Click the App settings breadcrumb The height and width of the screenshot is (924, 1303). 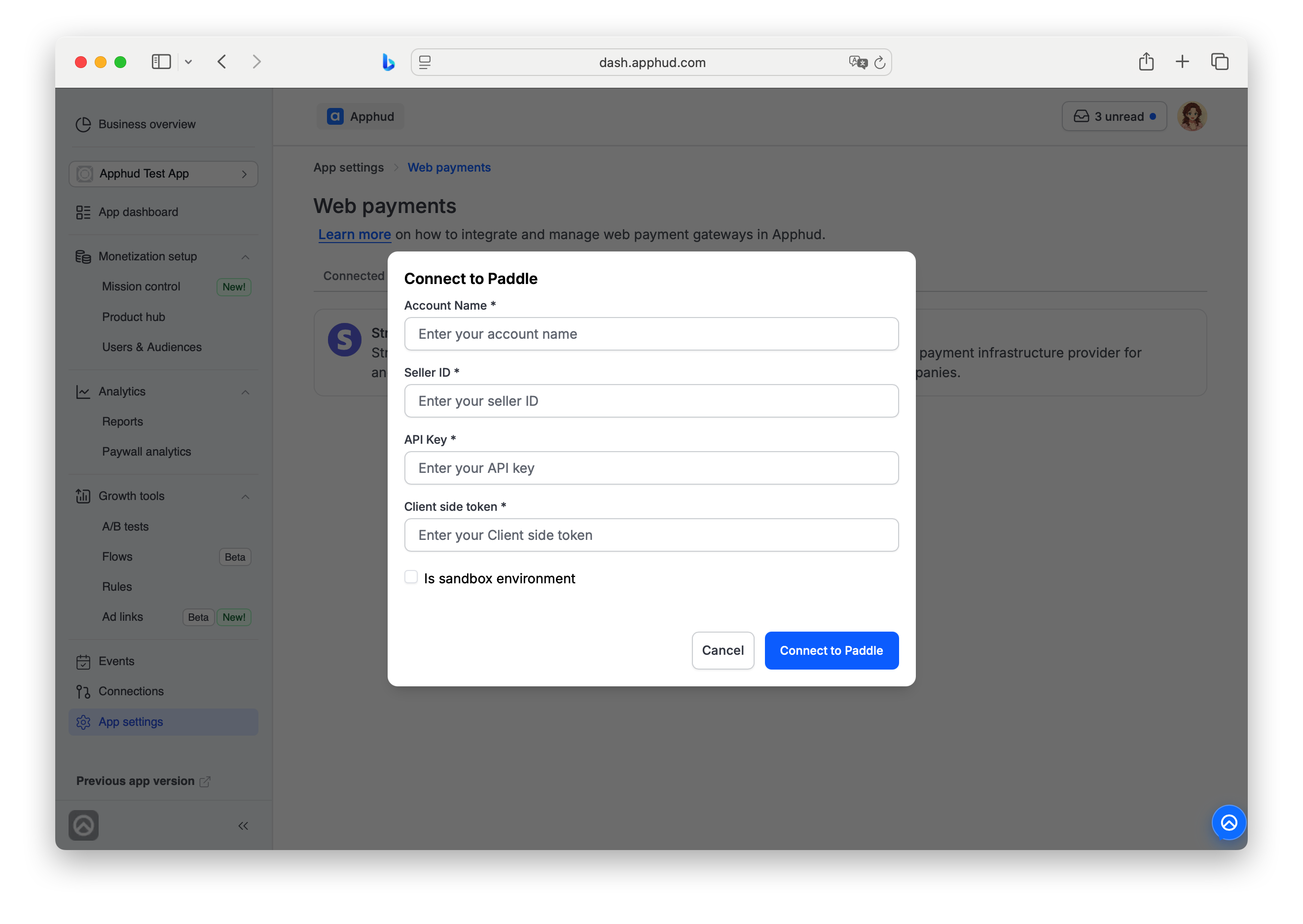coord(348,167)
